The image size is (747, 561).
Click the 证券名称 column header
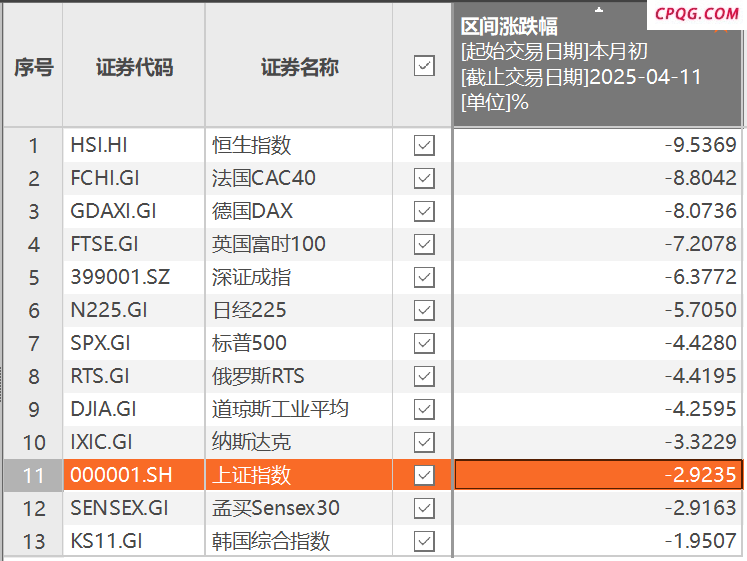299,65
